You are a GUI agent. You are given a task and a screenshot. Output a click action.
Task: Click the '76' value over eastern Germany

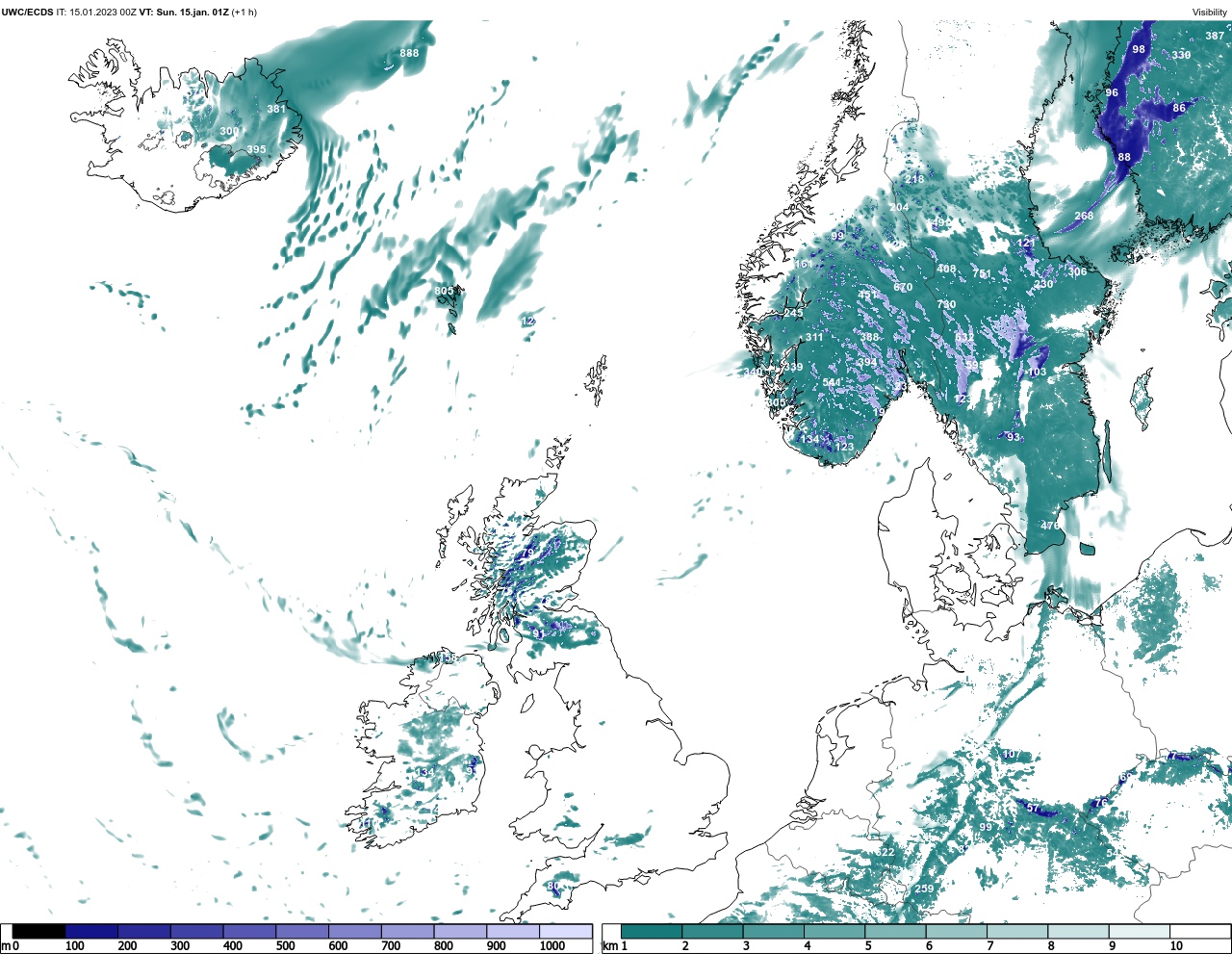pos(1101,802)
